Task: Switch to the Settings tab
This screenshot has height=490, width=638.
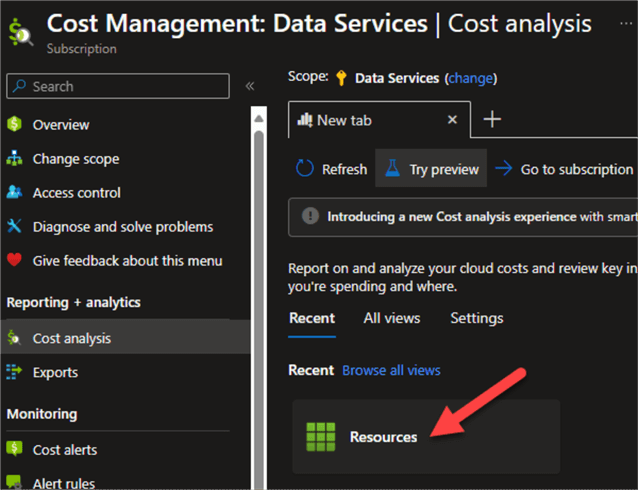Action: (x=476, y=318)
